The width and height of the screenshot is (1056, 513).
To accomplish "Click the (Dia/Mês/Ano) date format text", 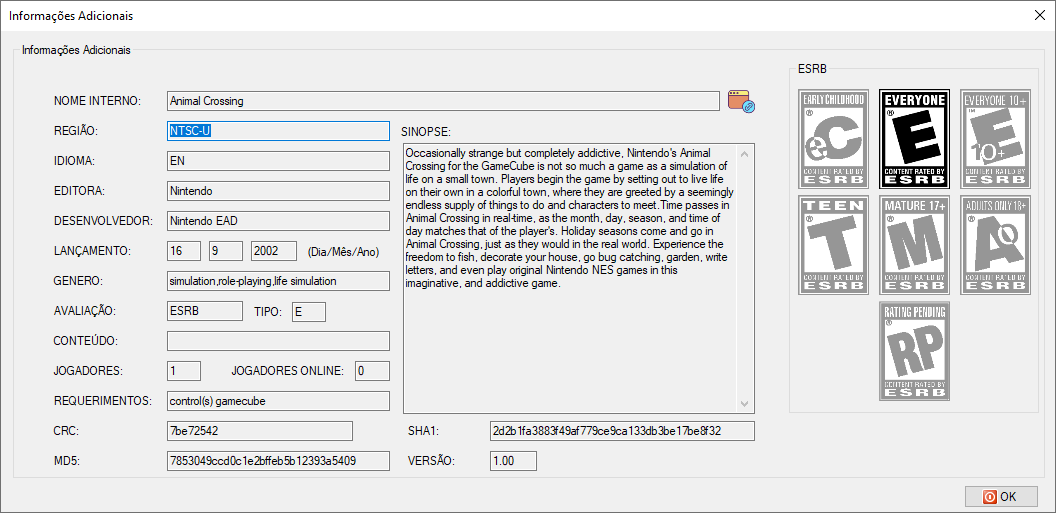I will pyautogui.click(x=343, y=252).
